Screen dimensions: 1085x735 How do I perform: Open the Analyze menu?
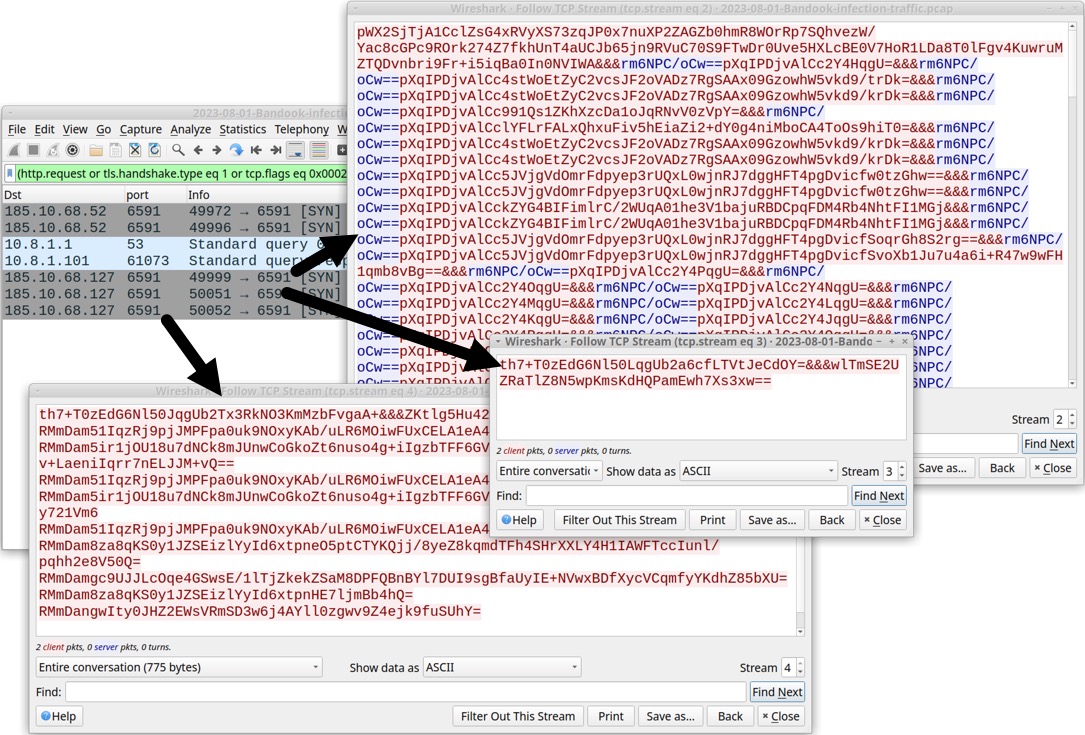[x=190, y=129]
